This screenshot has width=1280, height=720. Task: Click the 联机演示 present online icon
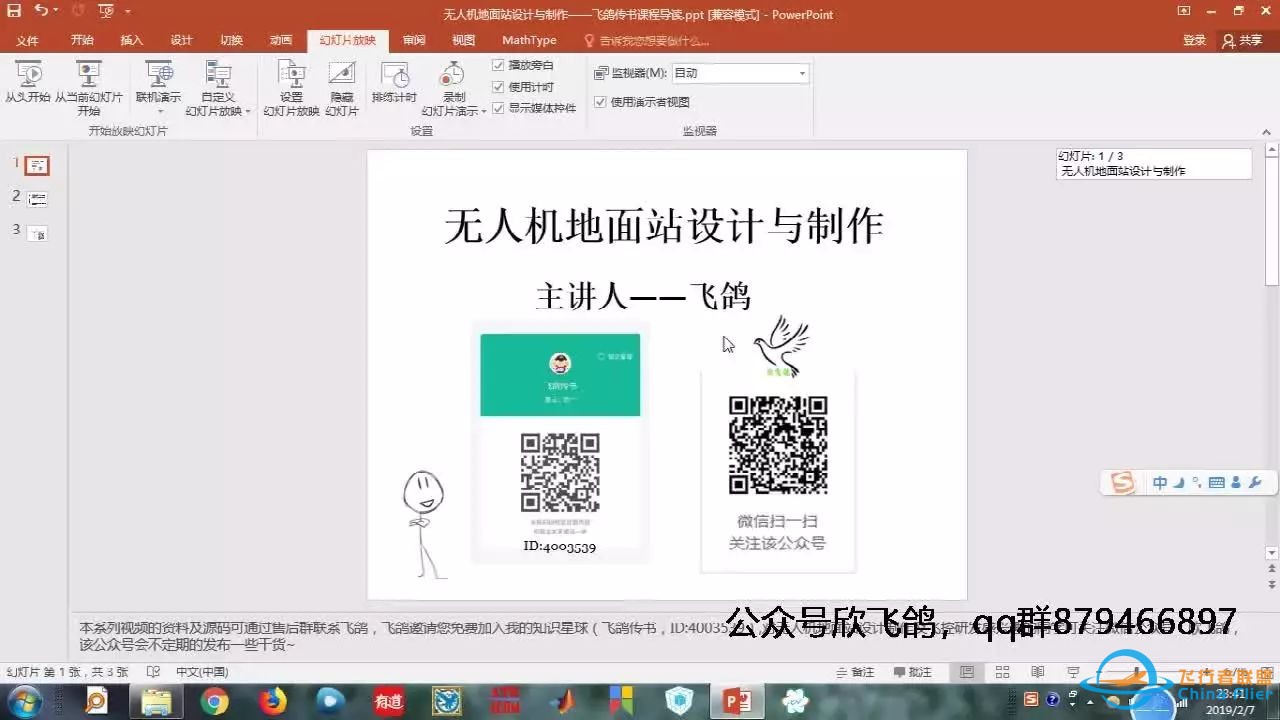pos(158,74)
